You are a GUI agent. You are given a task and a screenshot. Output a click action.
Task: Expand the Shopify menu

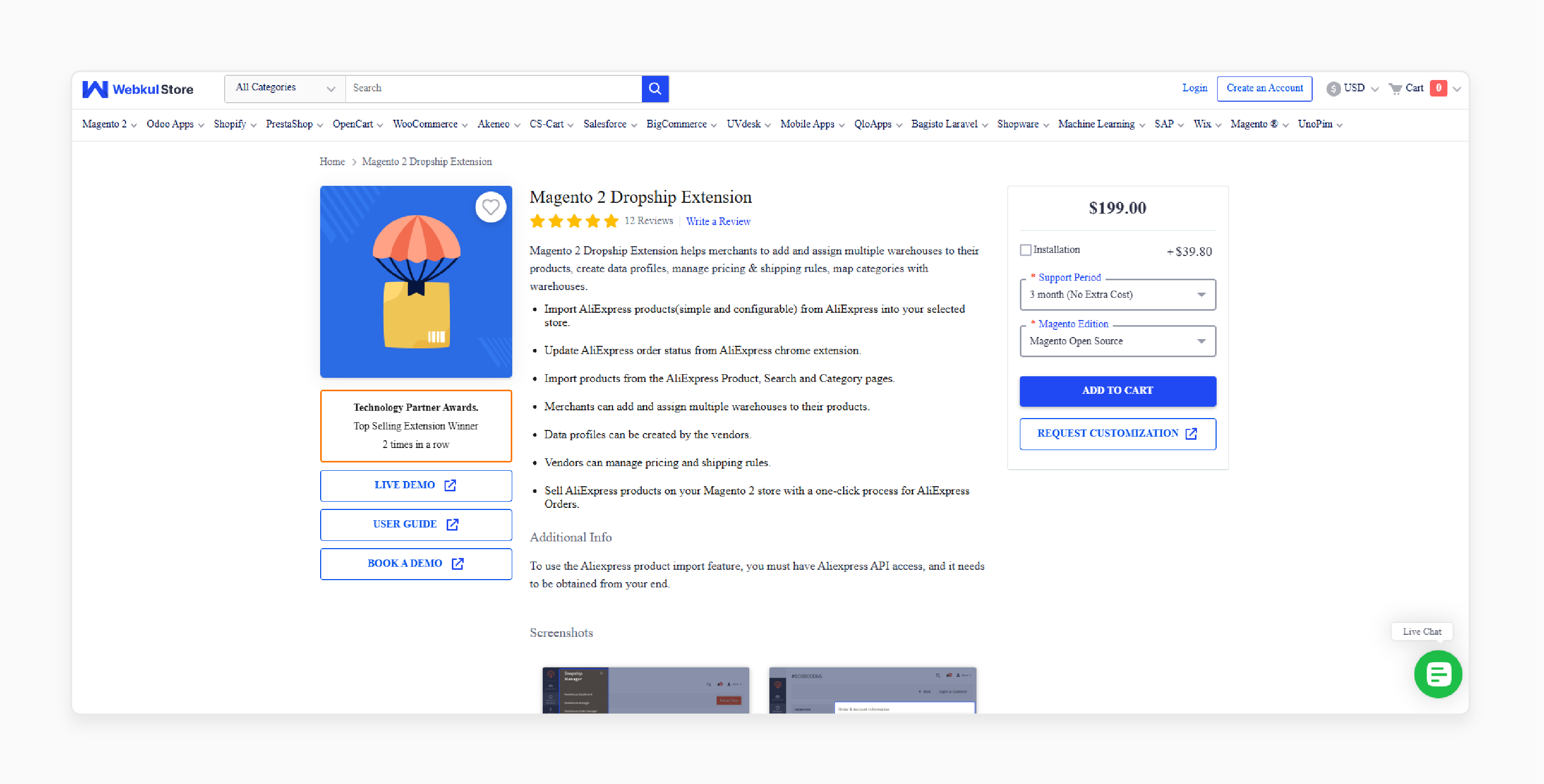[x=235, y=124]
